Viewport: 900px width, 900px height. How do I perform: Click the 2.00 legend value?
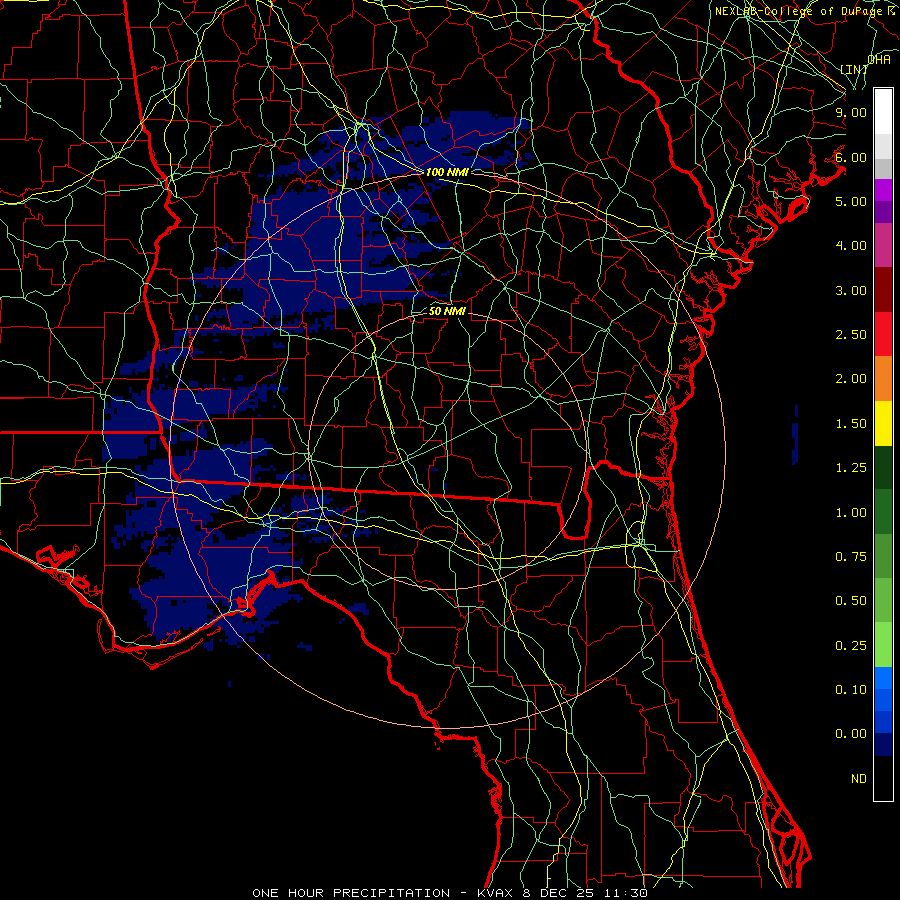click(851, 379)
